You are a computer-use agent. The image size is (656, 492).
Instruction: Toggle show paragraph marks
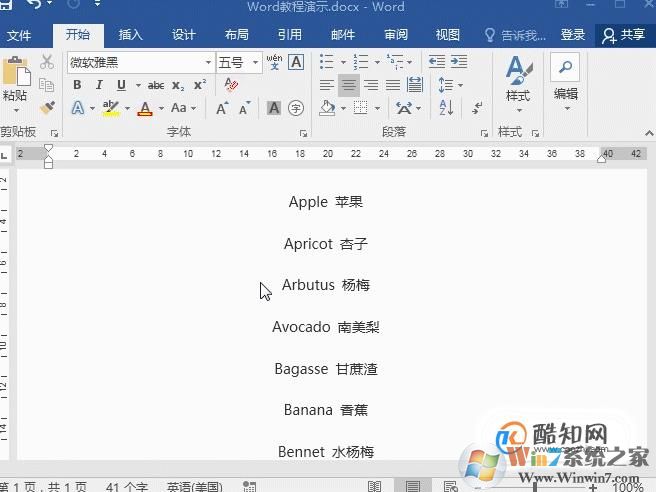point(477,108)
